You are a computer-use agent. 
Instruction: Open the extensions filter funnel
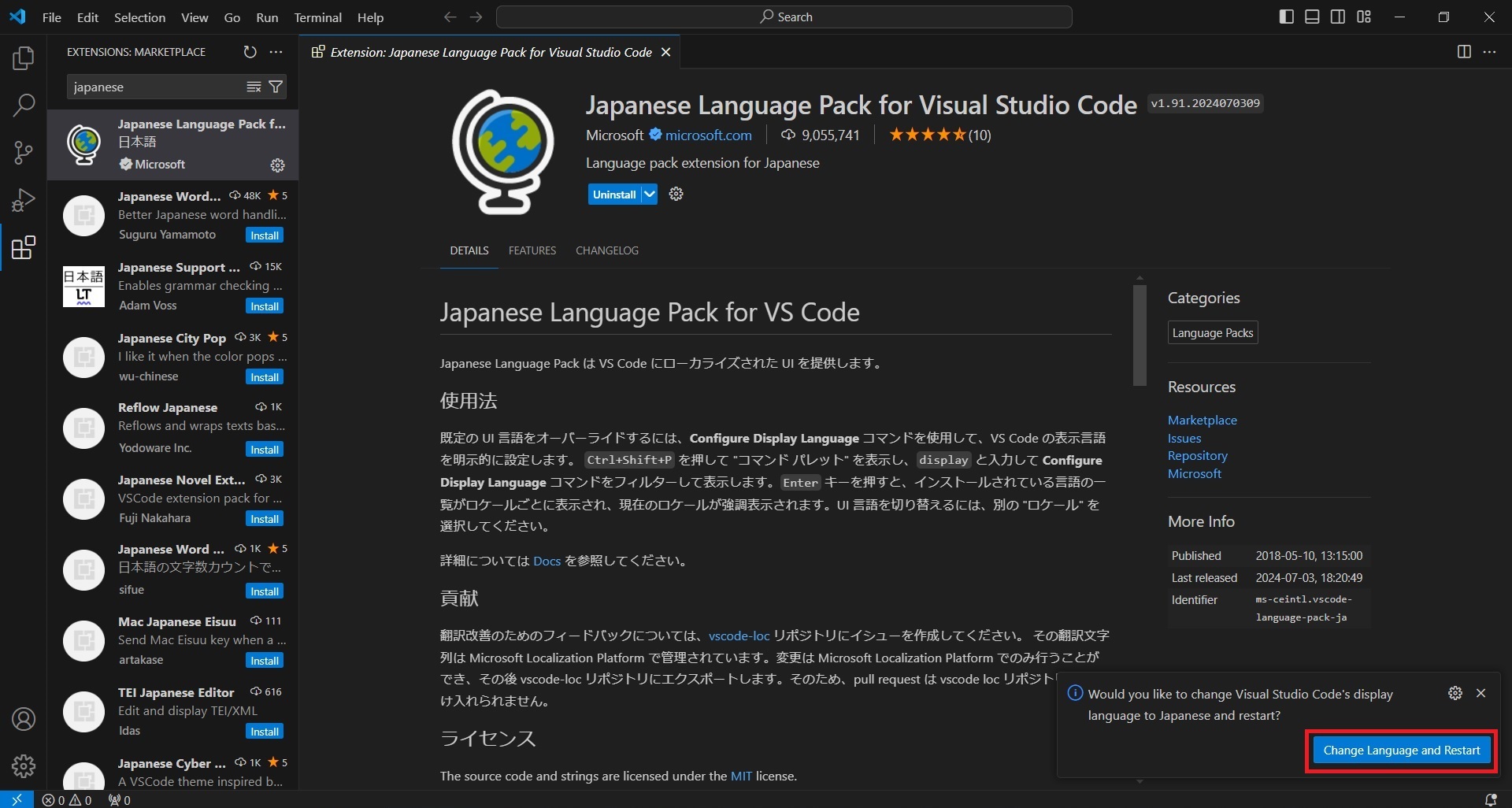tap(276, 87)
